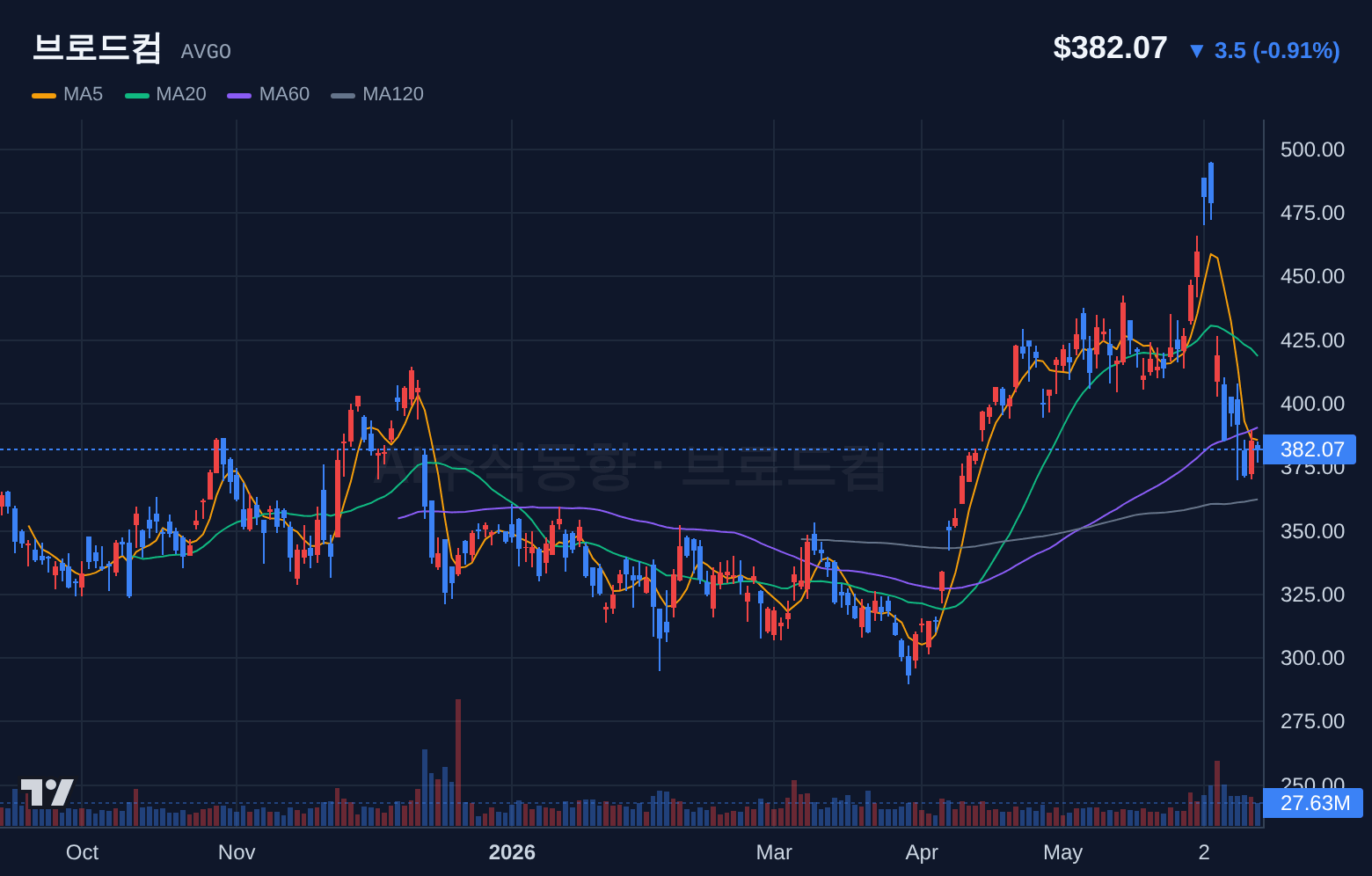
Task: Click the Apr time axis label
Action: click(x=922, y=852)
